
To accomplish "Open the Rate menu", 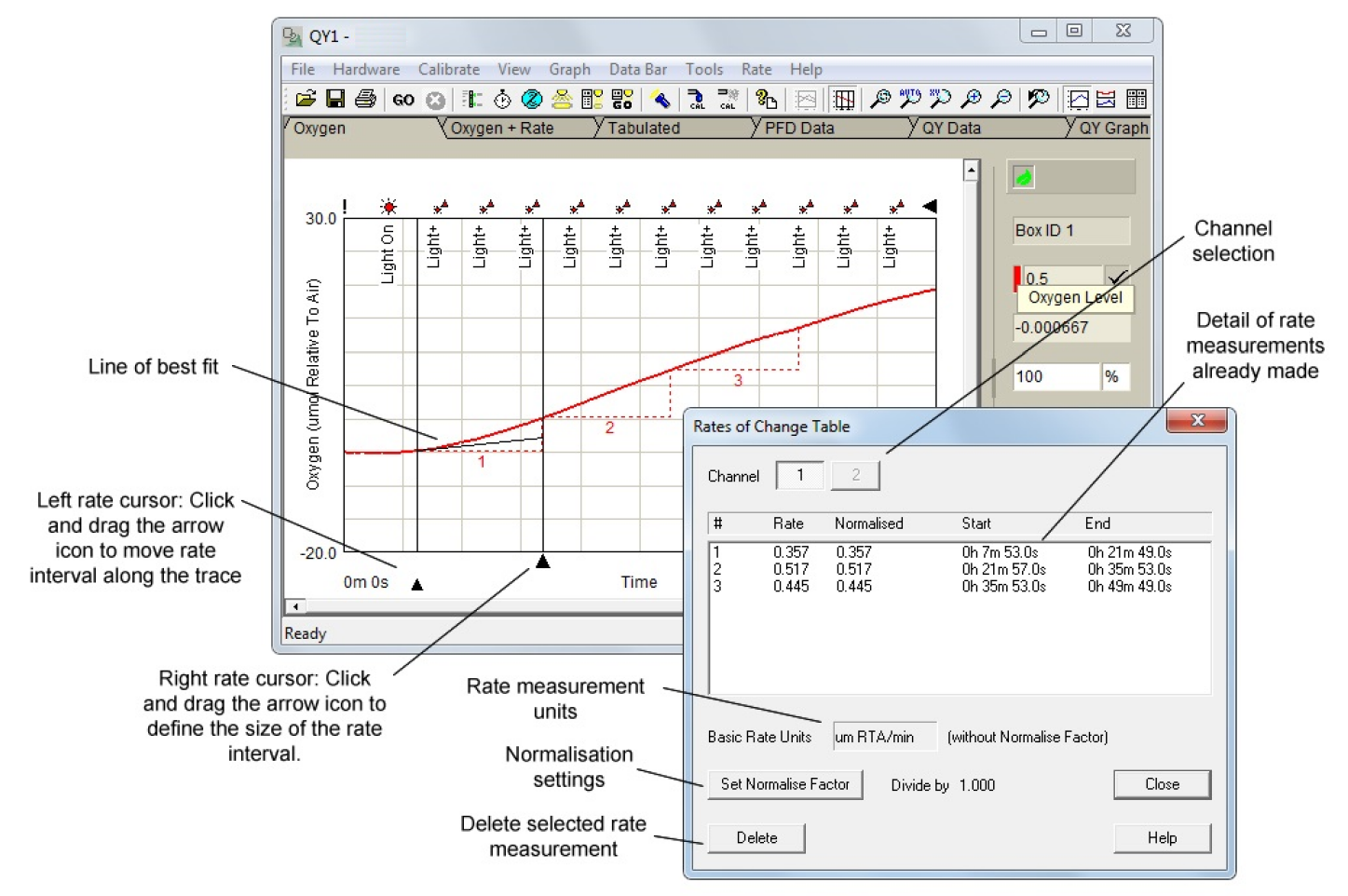I will tap(756, 69).
